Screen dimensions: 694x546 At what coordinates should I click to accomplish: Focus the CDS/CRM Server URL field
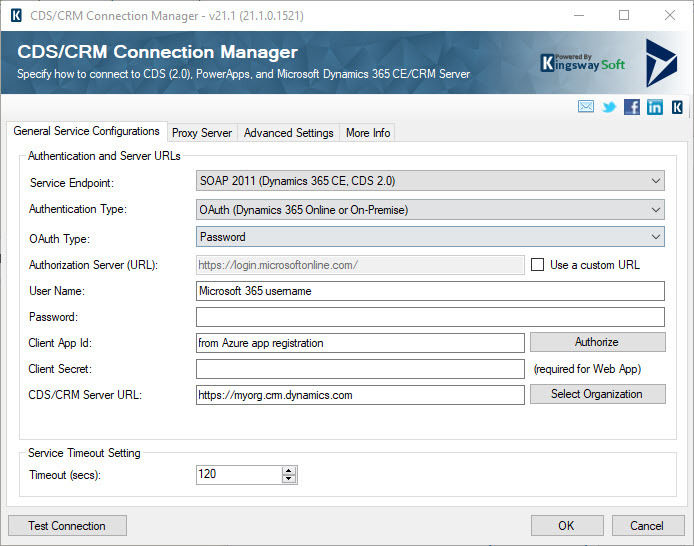point(360,395)
